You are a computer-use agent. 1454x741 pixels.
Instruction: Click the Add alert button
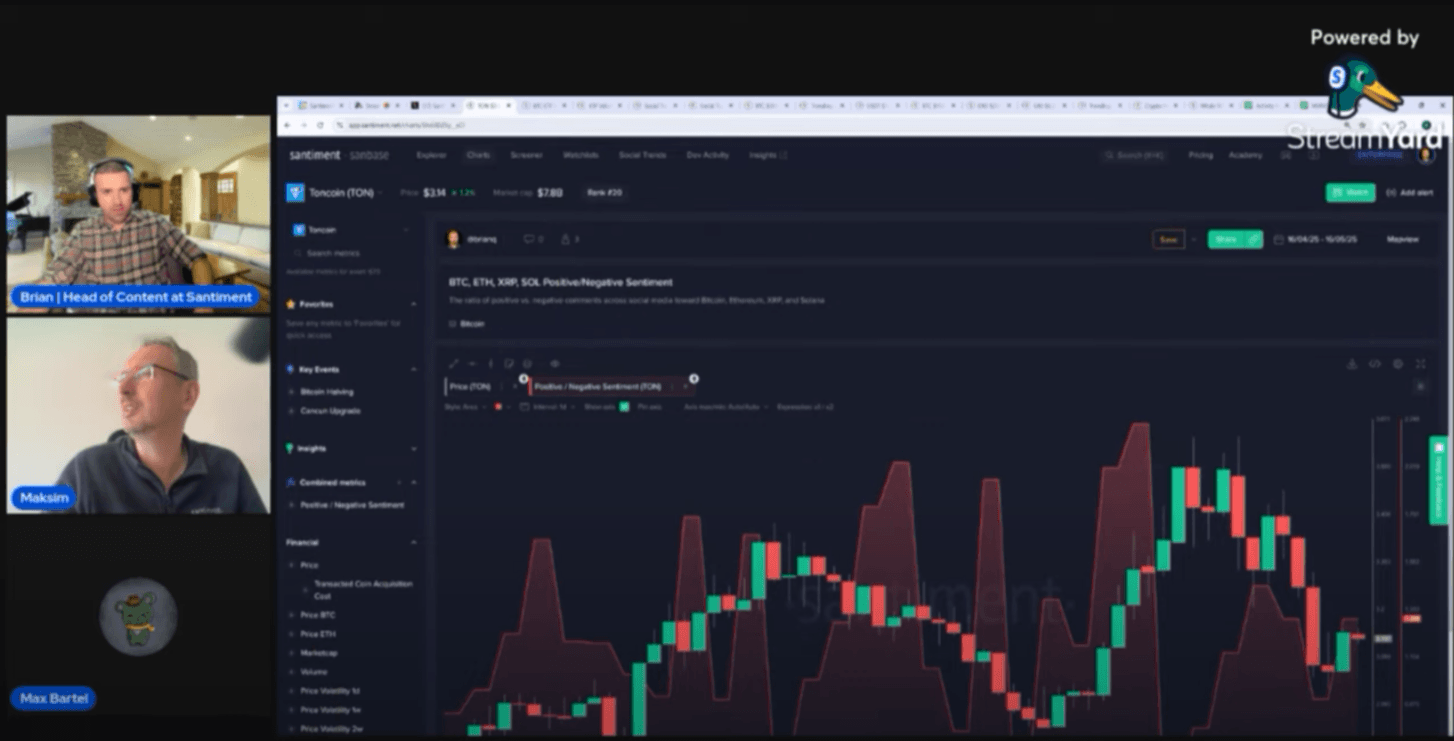pos(1409,193)
